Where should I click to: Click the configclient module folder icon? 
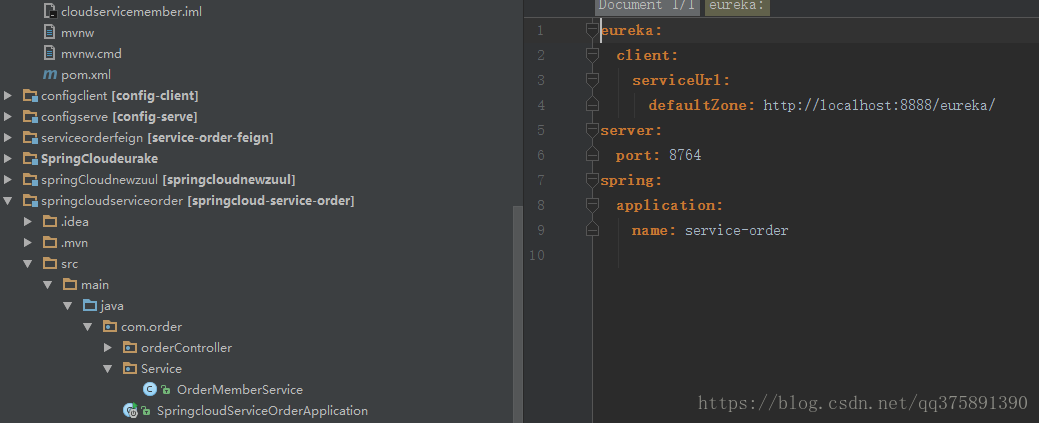(30, 96)
